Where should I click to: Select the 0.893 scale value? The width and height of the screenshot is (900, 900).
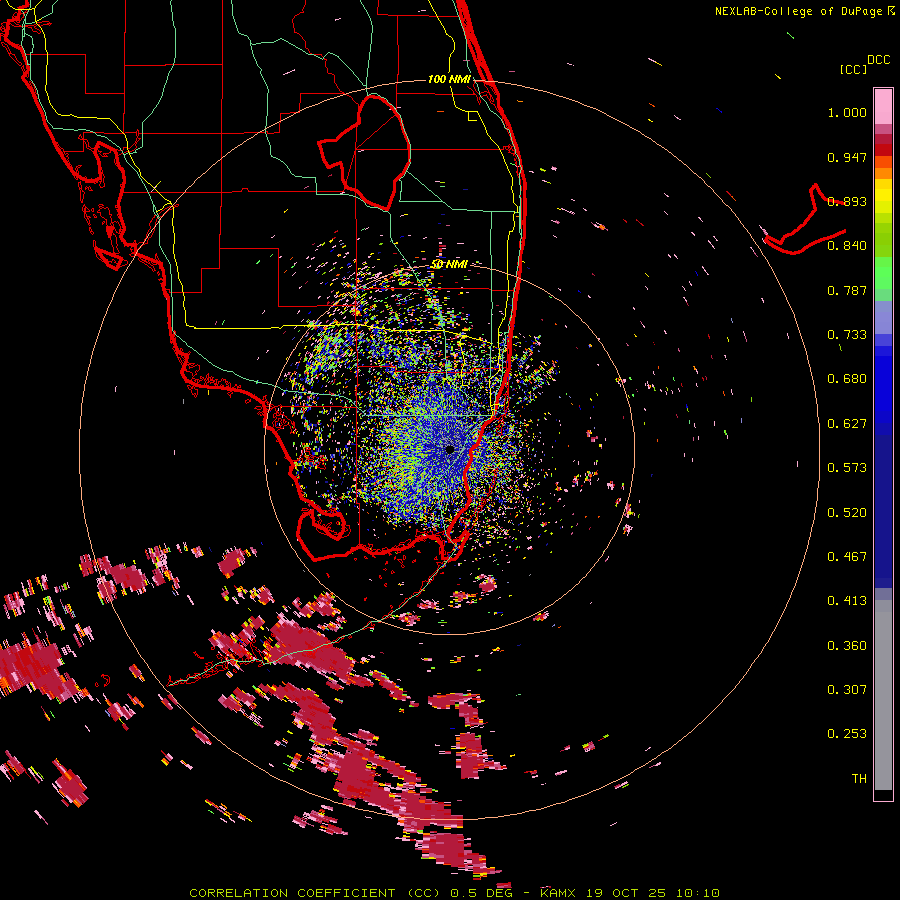[847, 201]
